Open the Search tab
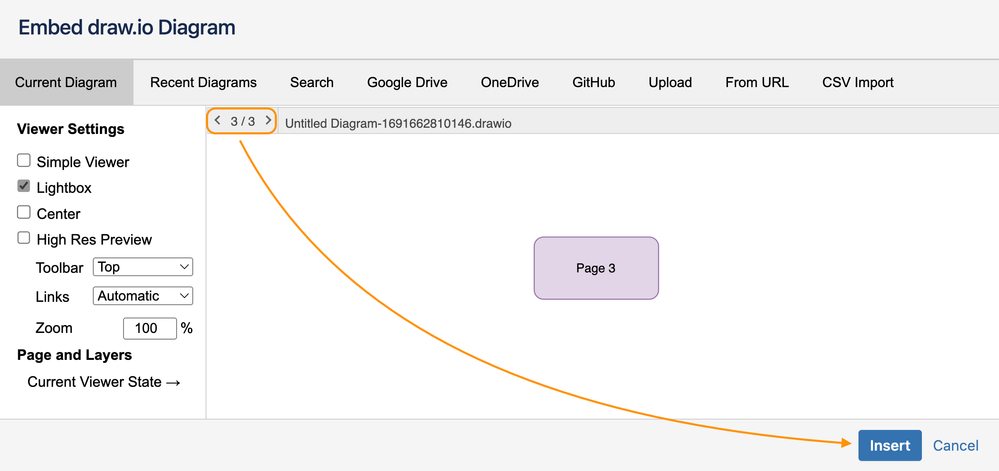This screenshot has width=999, height=471. click(x=312, y=82)
